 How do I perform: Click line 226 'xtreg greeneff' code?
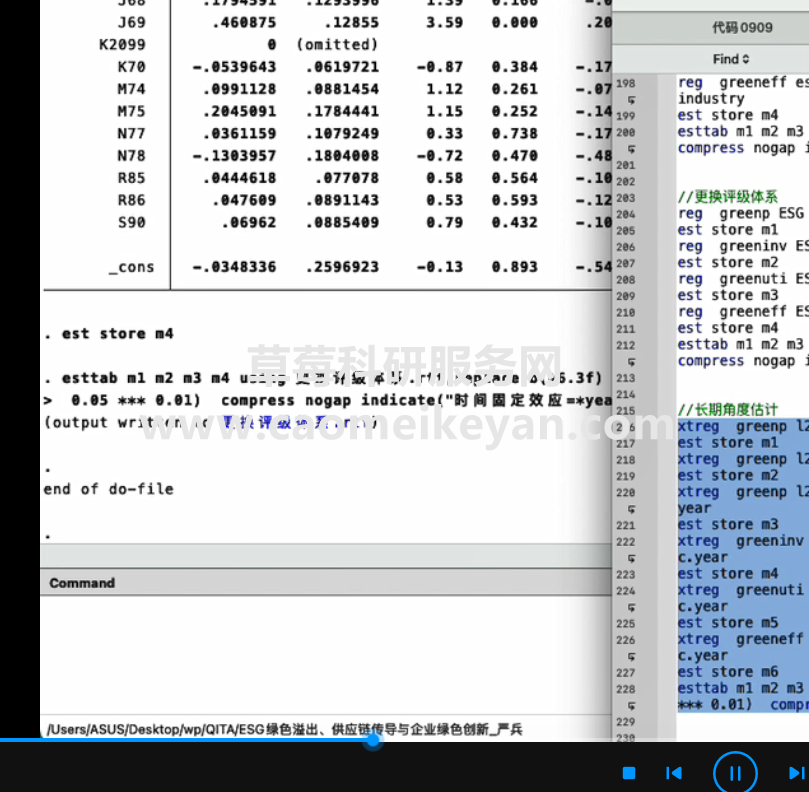[x=741, y=639]
